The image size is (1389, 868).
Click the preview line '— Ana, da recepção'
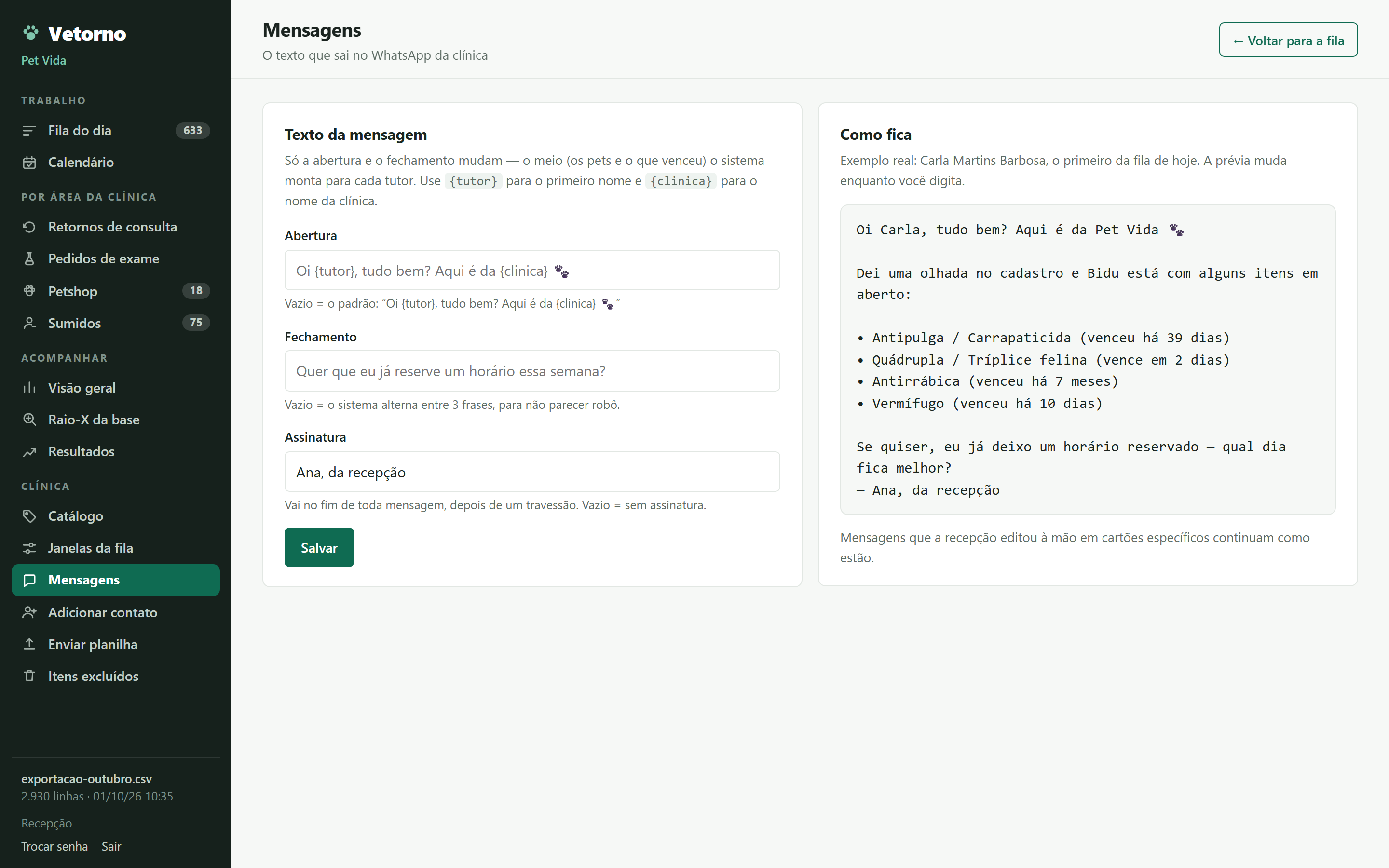tap(928, 491)
